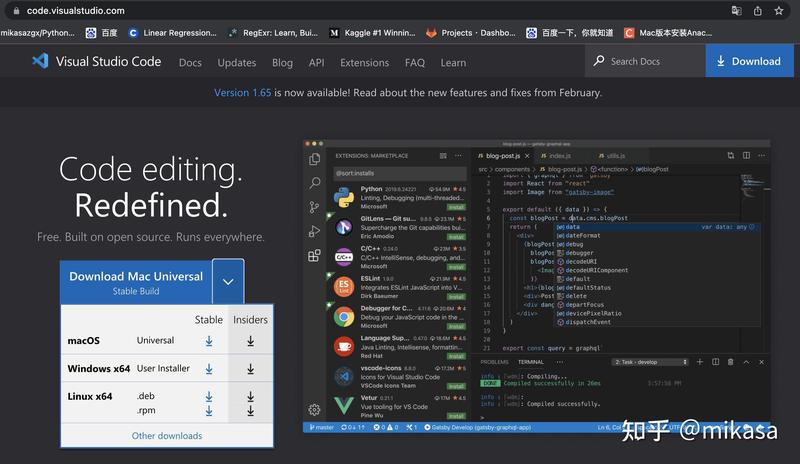Image resolution: width=800 pixels, height=464 pixels.
Task: Download Windows x64 User Installer Insiders
Action: coord(251,369)
